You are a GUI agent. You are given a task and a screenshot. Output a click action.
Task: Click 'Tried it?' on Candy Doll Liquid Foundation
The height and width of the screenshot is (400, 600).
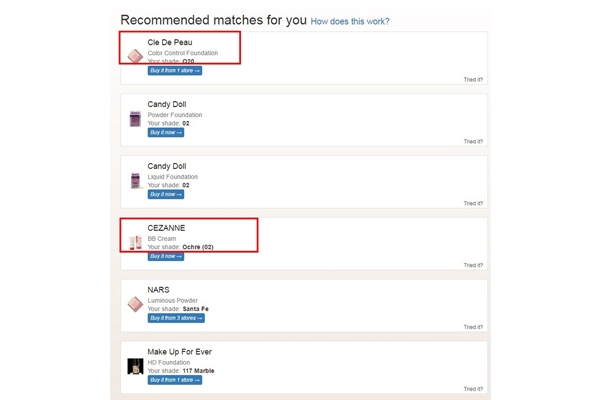coord(473,203)
